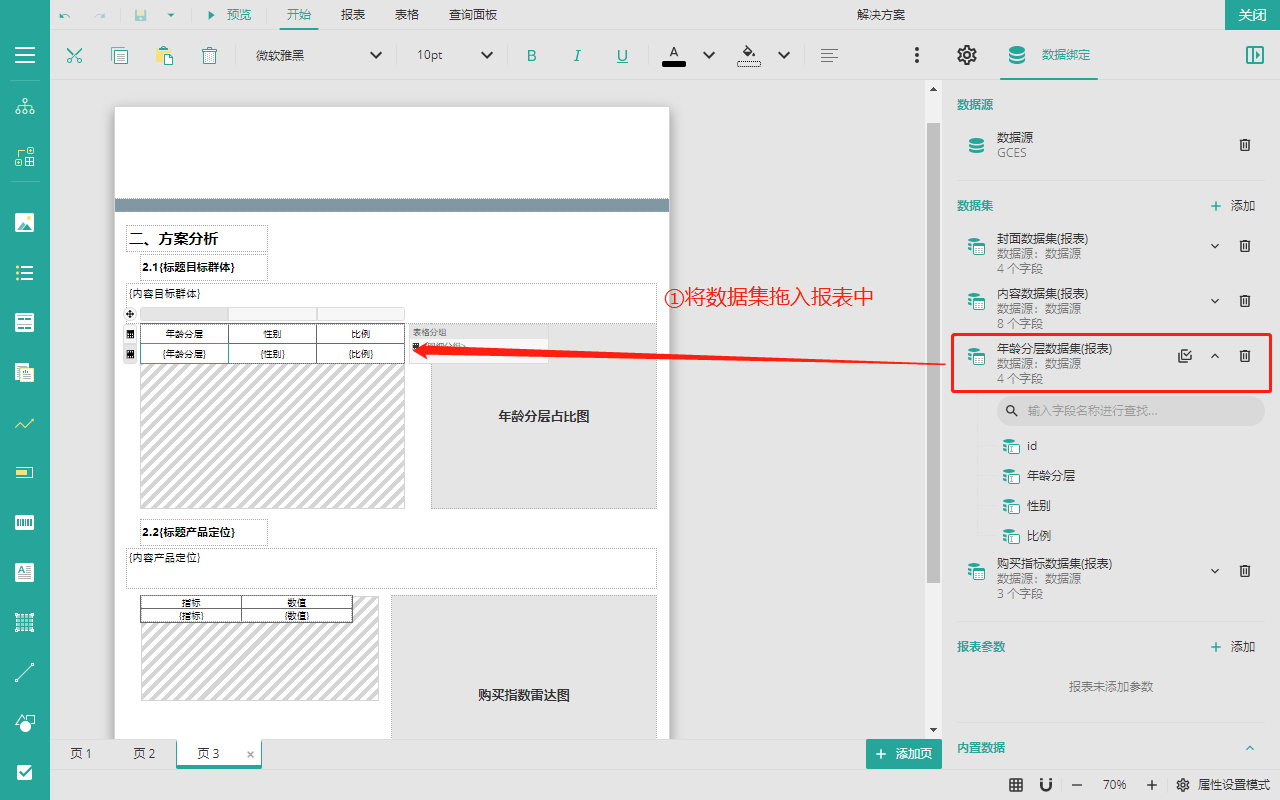Toggle italic text formatting
This screenshot has width=1280, height=800.
pos(577,55)
